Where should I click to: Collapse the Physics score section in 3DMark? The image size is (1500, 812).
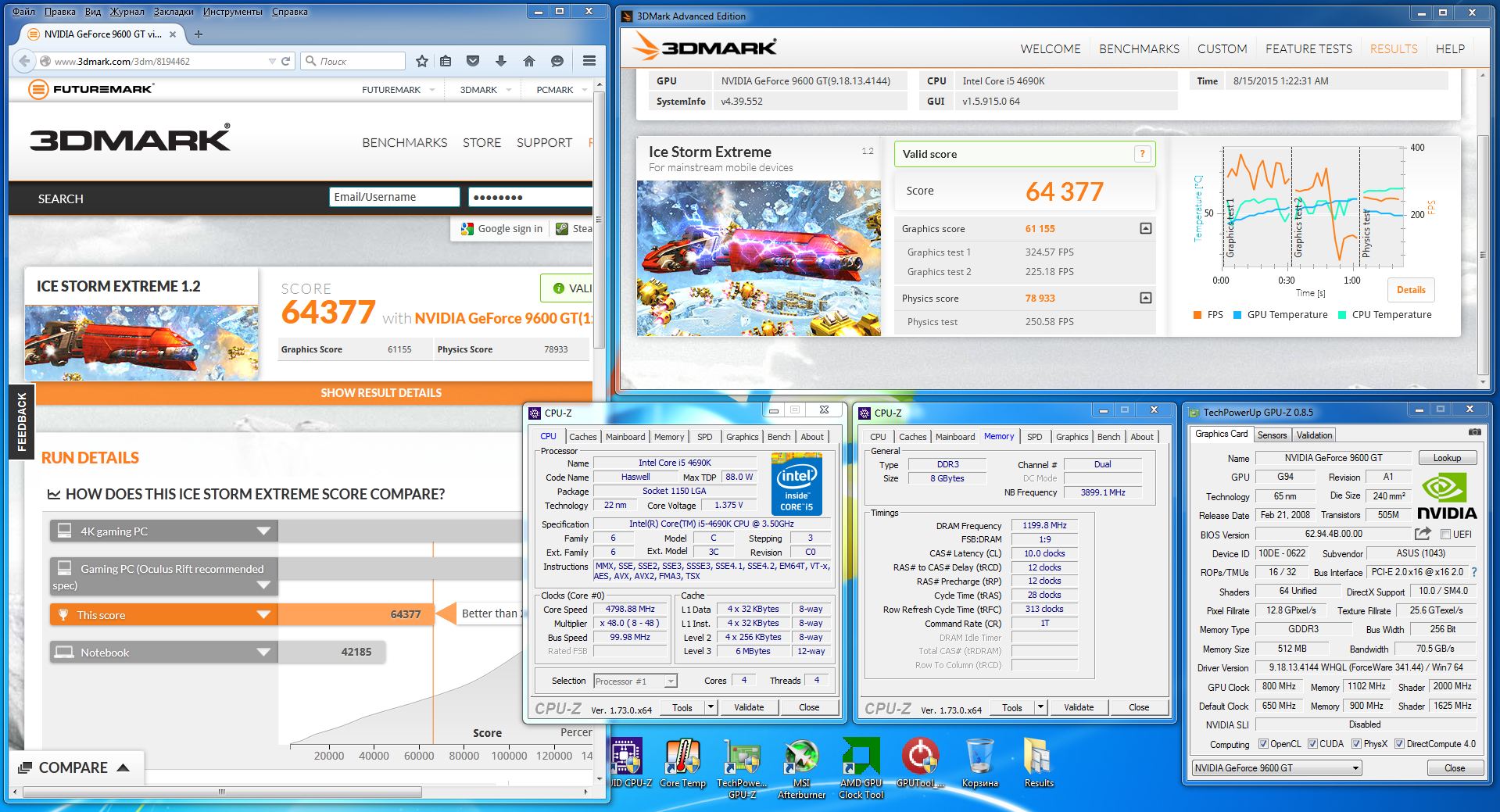1145,298
